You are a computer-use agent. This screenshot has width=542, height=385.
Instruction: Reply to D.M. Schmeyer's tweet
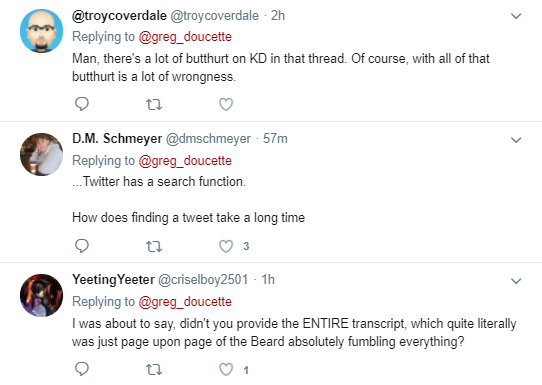coord(82,246)
